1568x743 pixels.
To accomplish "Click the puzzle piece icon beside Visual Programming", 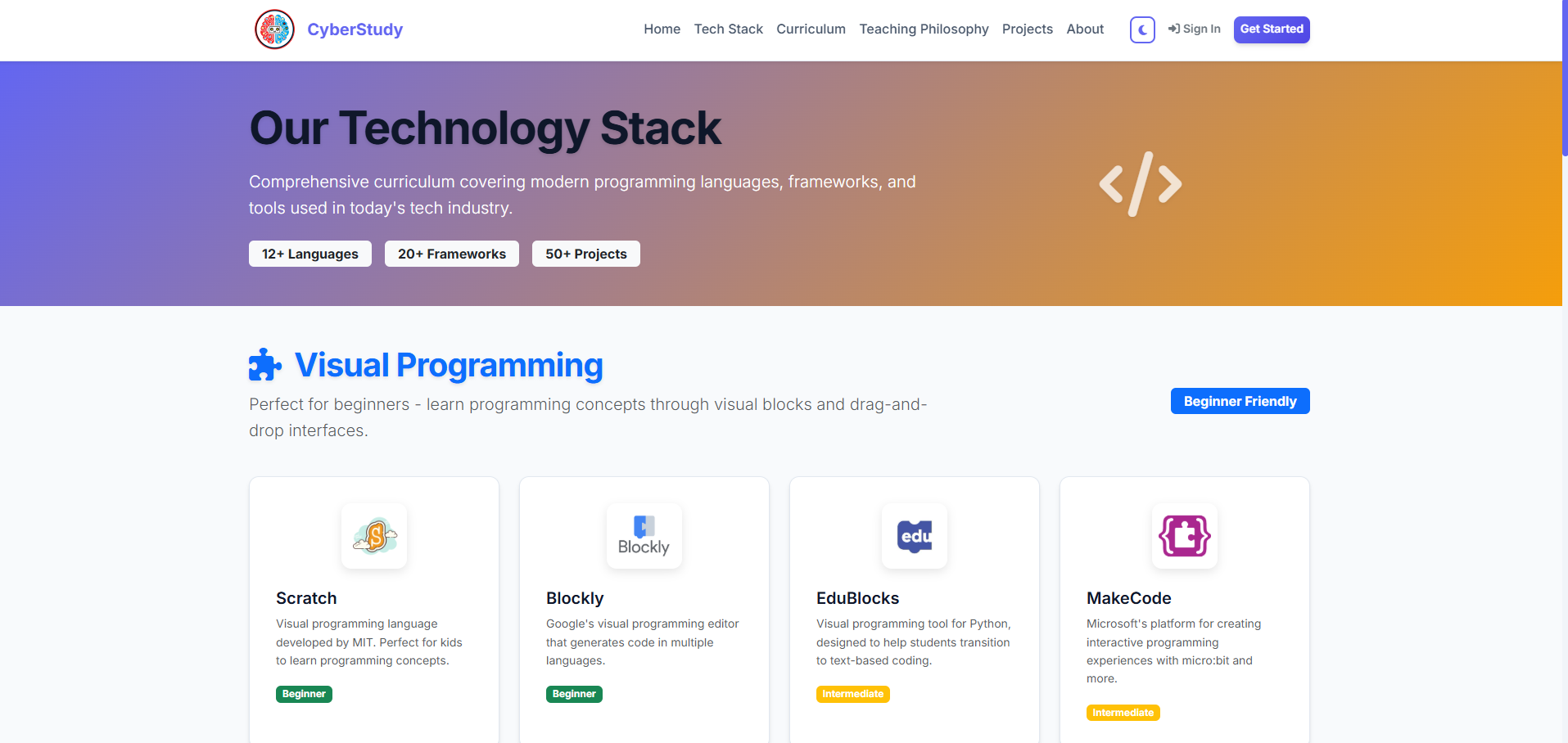I will click(264, 363).
